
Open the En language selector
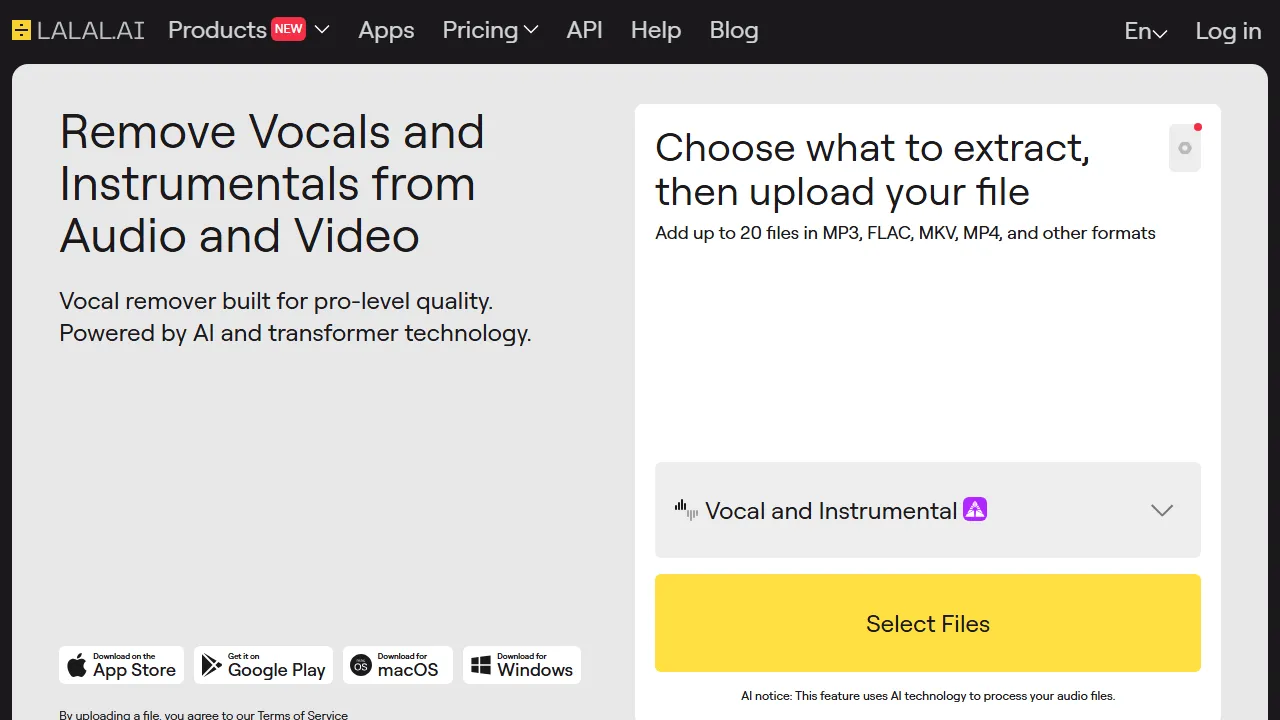1146,31
